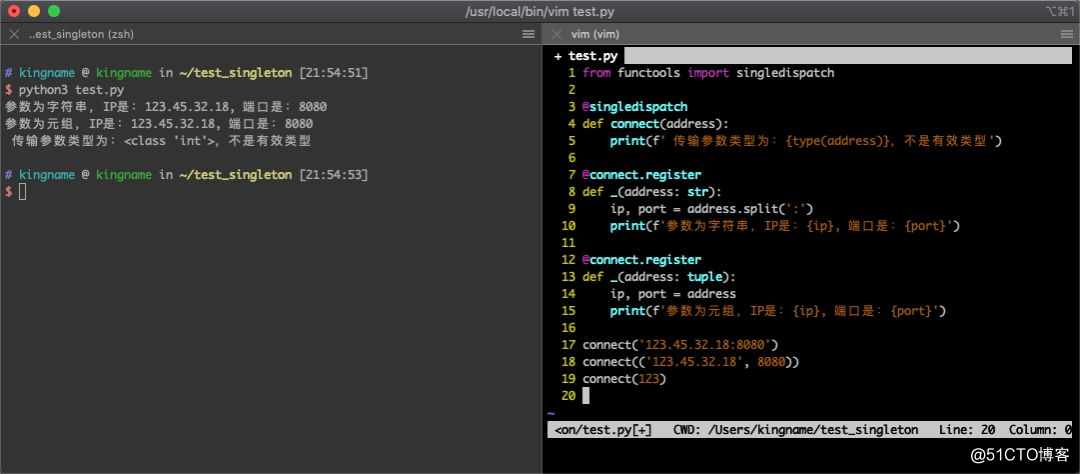Viewport: 1080px width, 474px height.
Task: Click the address.split line 9
Action: tap(712, 209)
